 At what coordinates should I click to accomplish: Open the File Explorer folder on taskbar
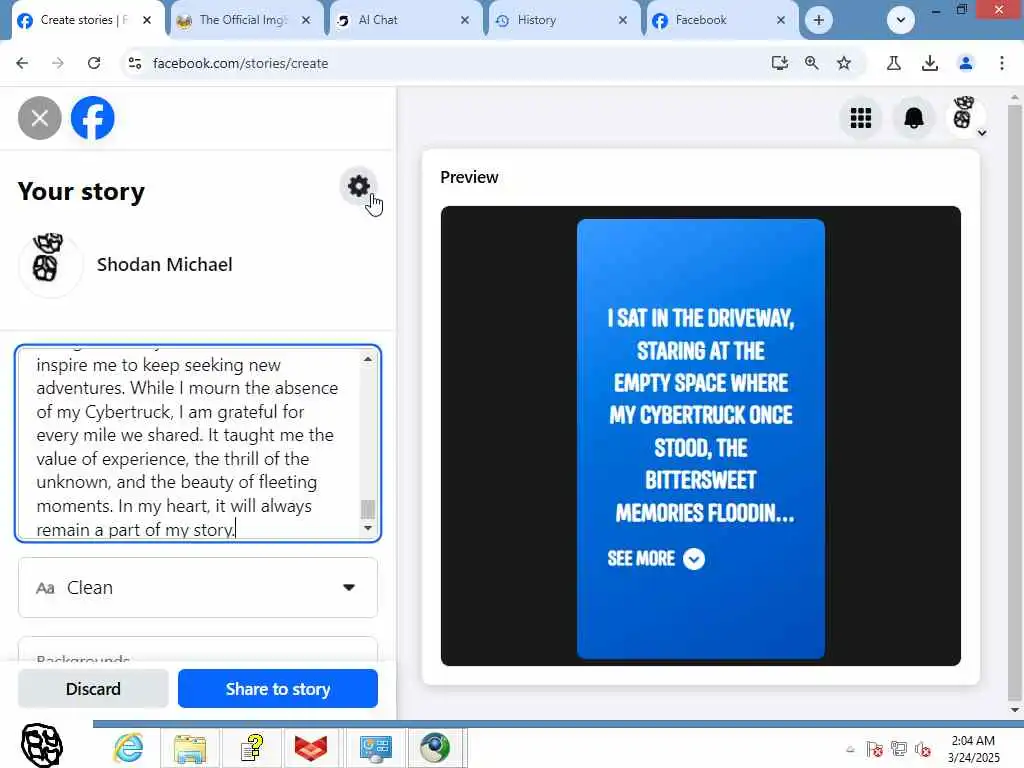[190, 748]
